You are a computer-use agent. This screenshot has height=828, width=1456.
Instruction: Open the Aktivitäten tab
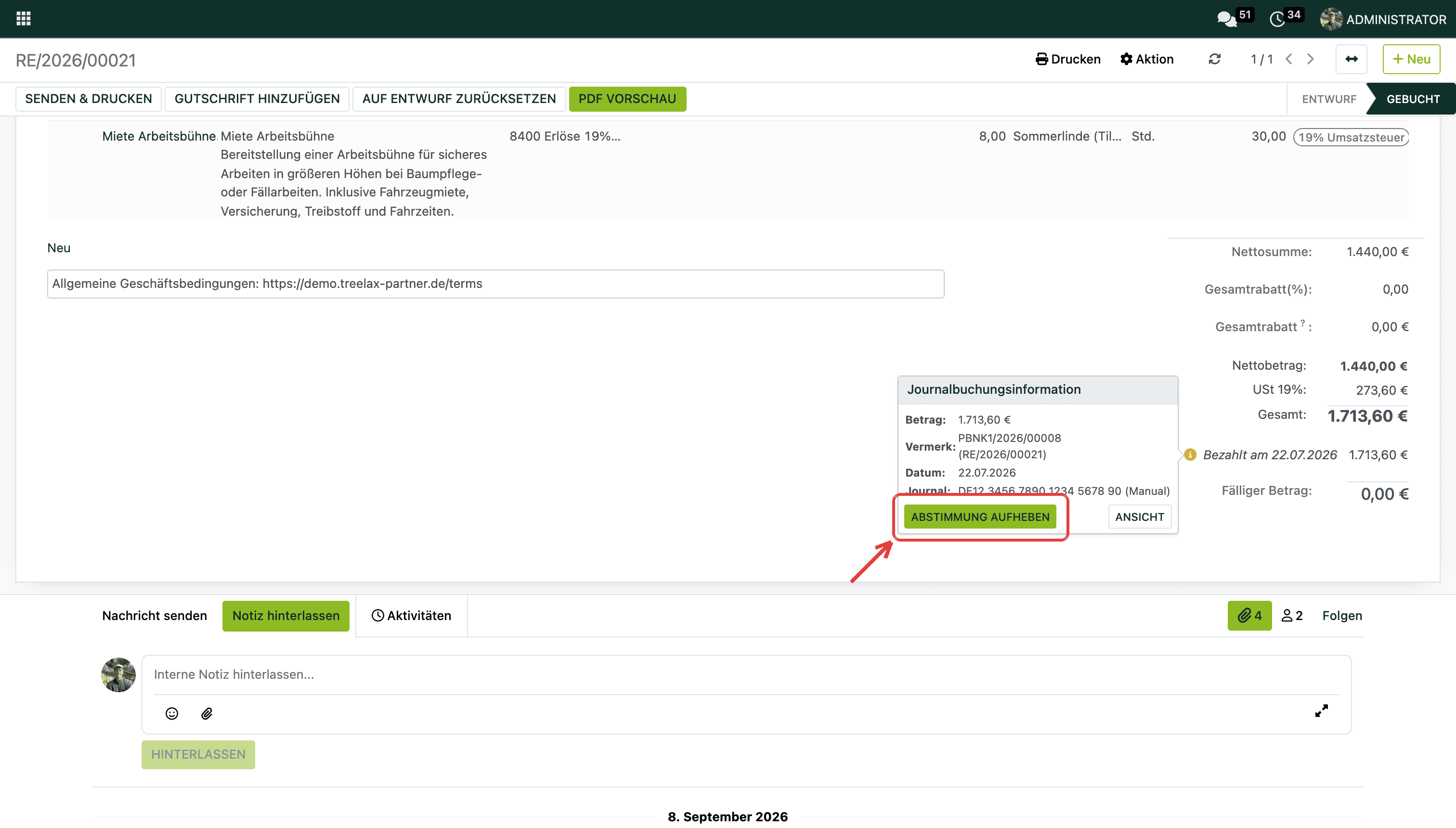point(411,615)
